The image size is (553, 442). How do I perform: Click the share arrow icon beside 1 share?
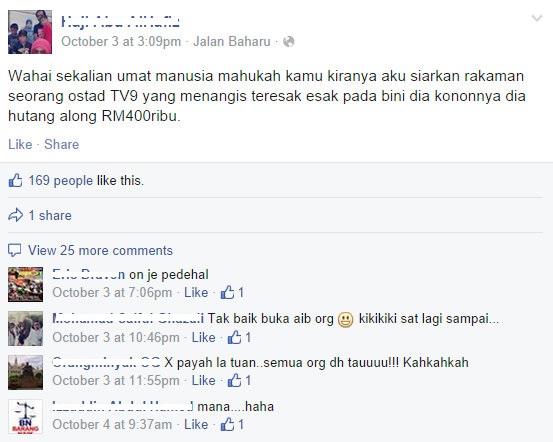15,215
